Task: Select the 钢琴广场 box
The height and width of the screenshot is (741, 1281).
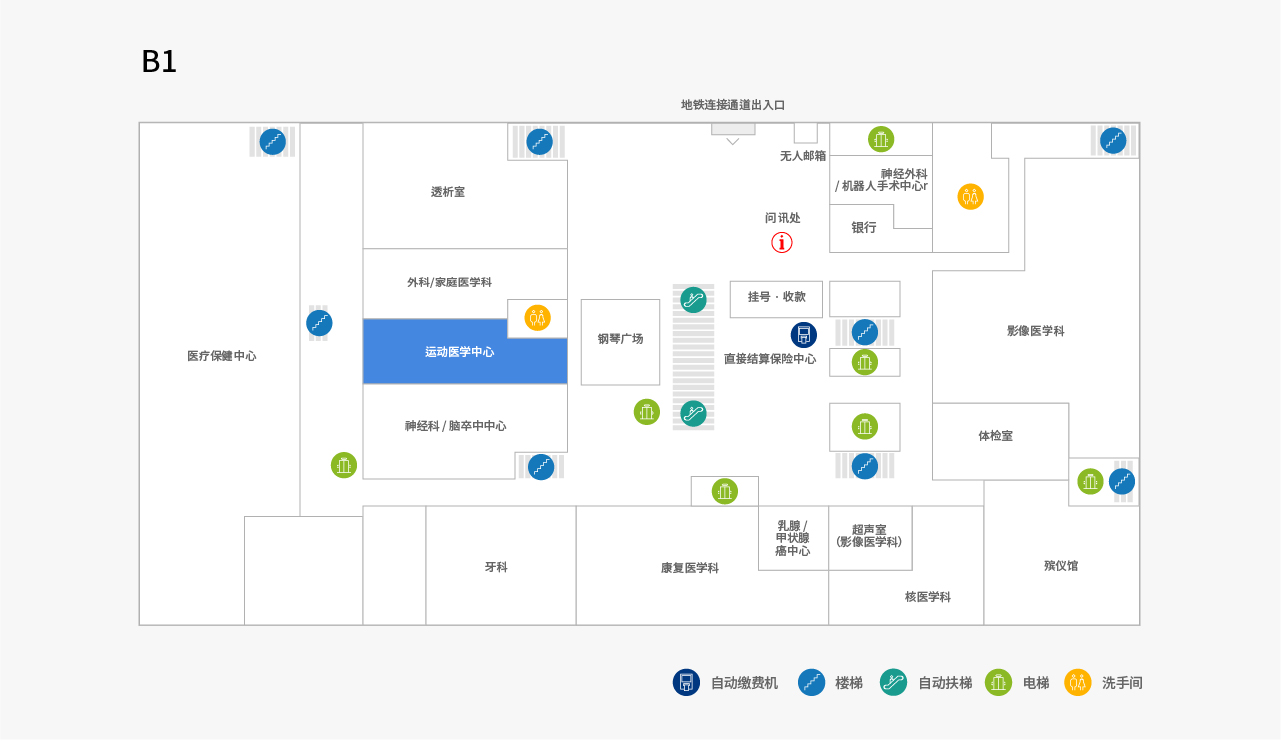Action: 621,342
